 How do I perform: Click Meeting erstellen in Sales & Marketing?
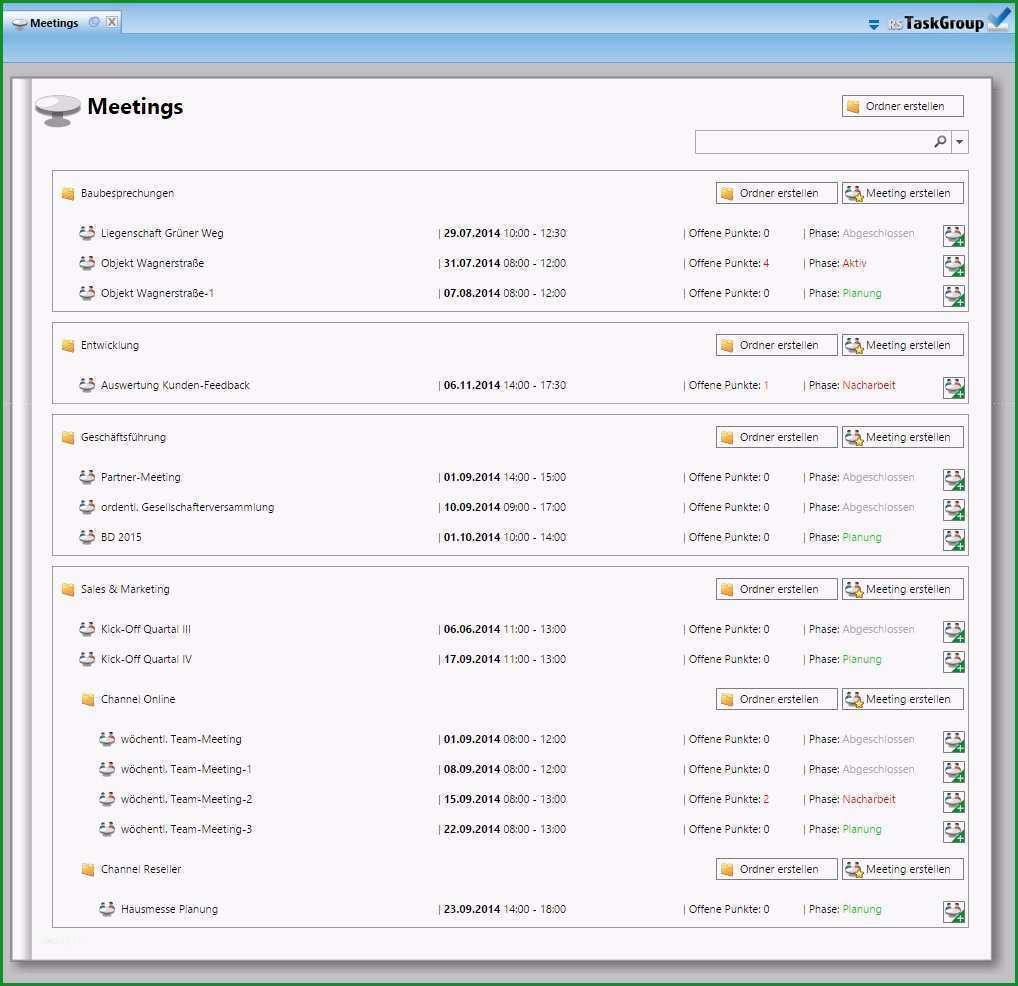pos(902,589)
